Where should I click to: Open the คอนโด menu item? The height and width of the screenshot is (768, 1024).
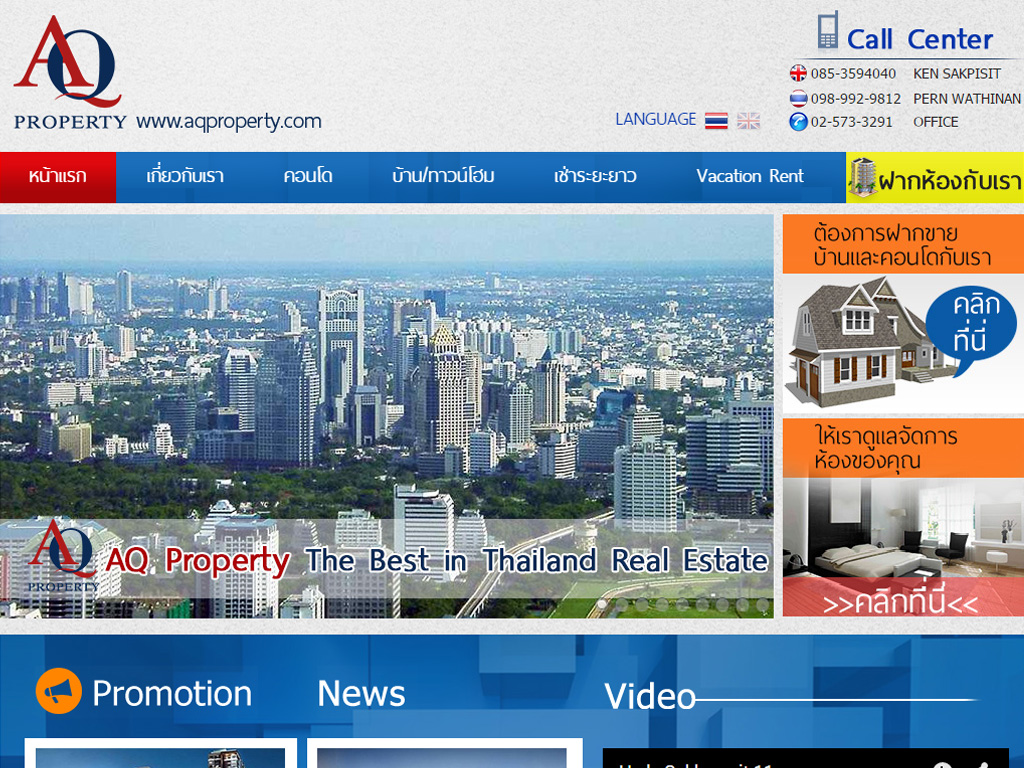pos(308,177)
